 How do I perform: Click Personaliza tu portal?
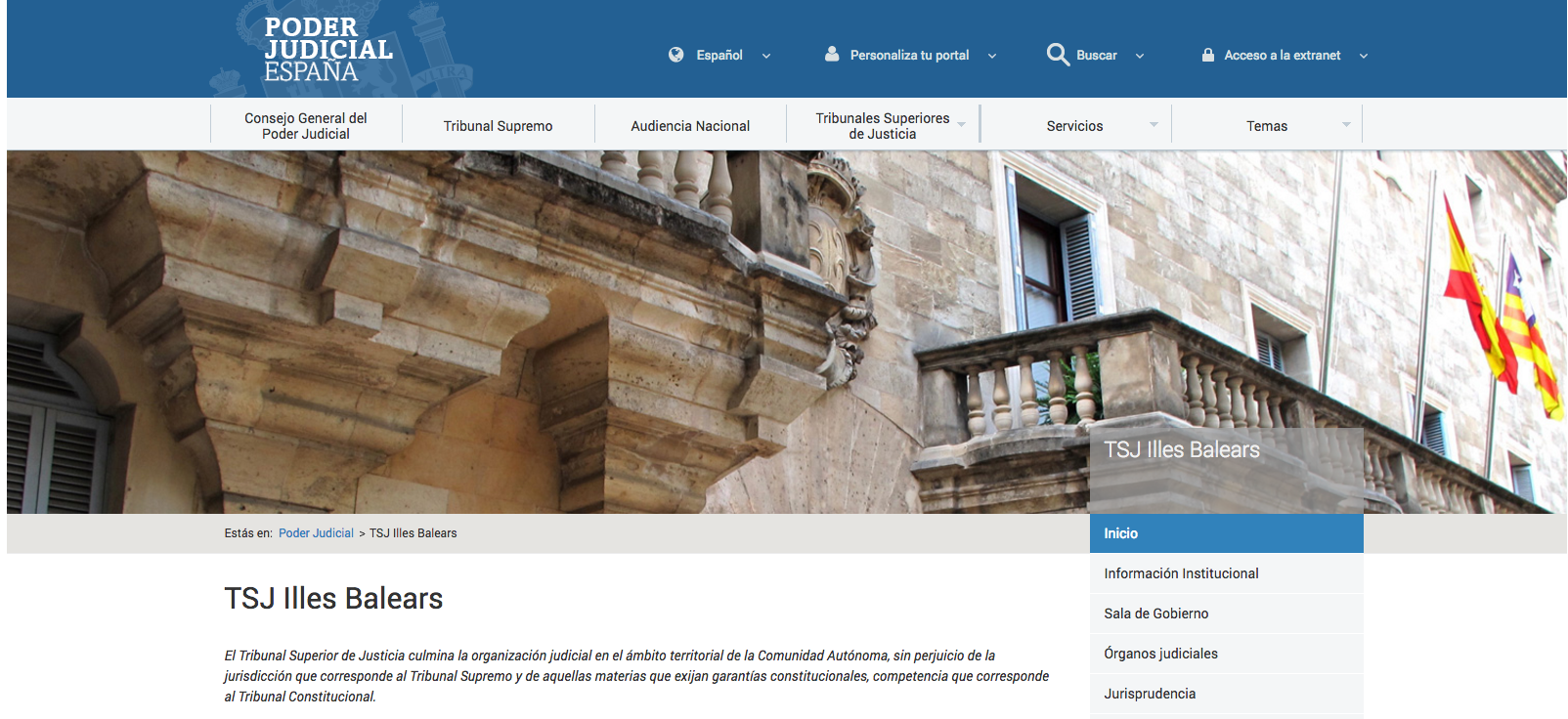coord(909,56)
